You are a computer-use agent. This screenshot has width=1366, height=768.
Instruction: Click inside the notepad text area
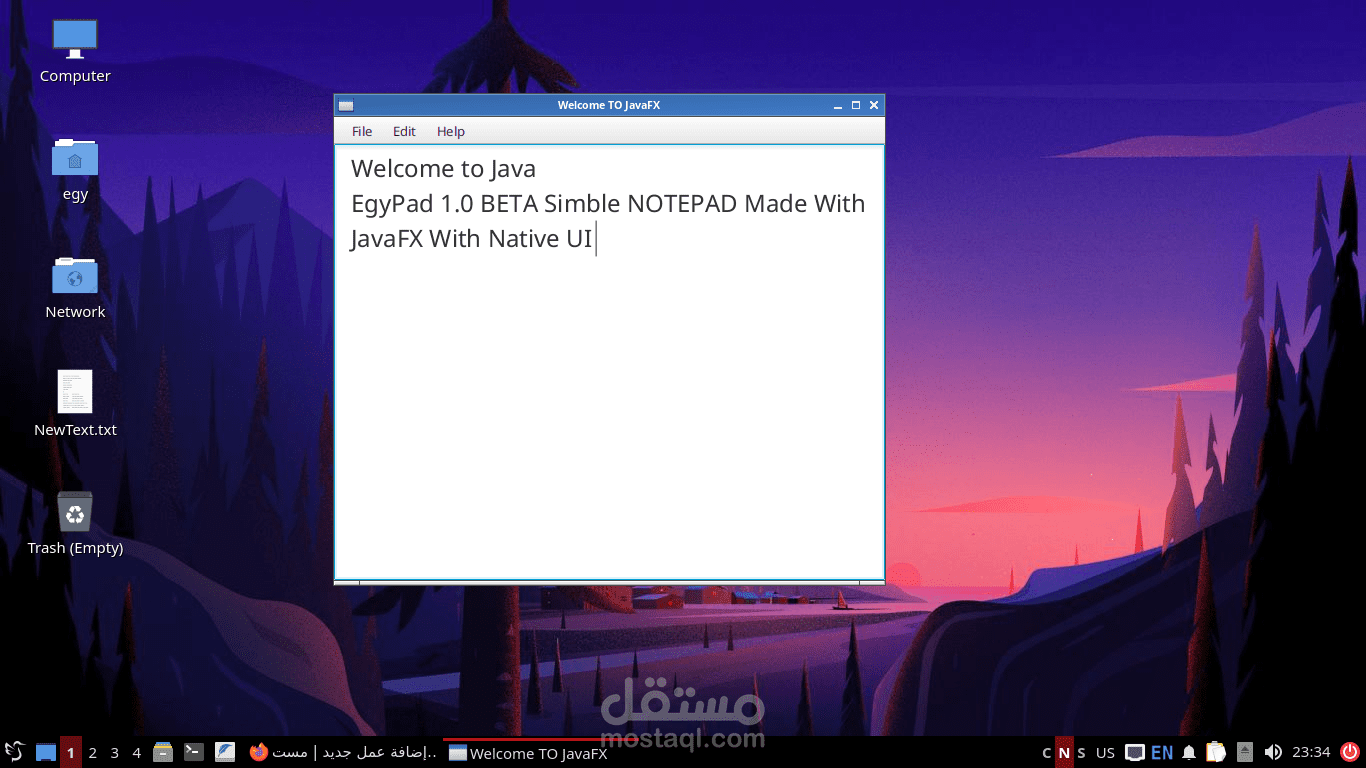click(609, 362)
